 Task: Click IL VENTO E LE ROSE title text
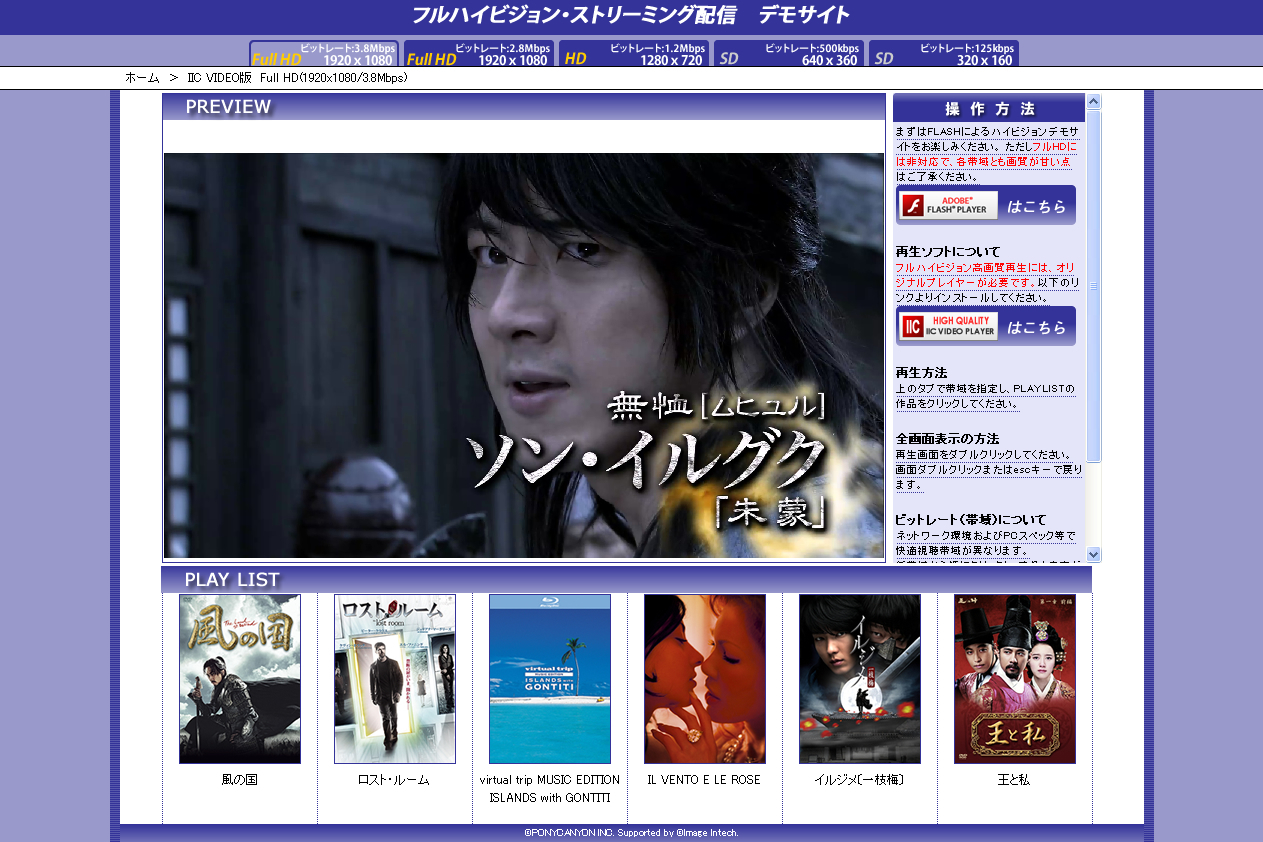pyautogui.click(x=704, y=780)
